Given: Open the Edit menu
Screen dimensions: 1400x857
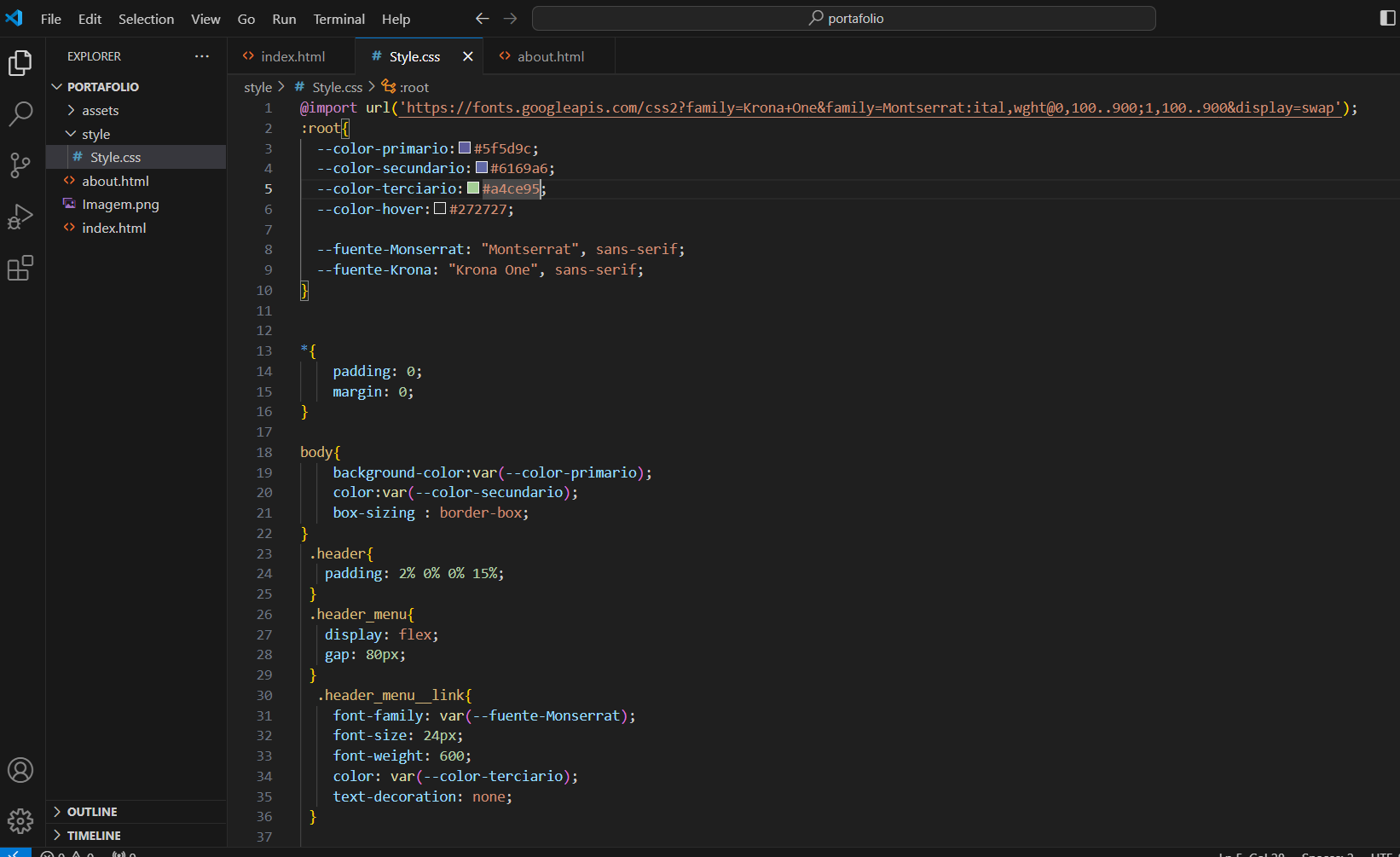Looking at the screenshot, I should (x=90, y=19).
